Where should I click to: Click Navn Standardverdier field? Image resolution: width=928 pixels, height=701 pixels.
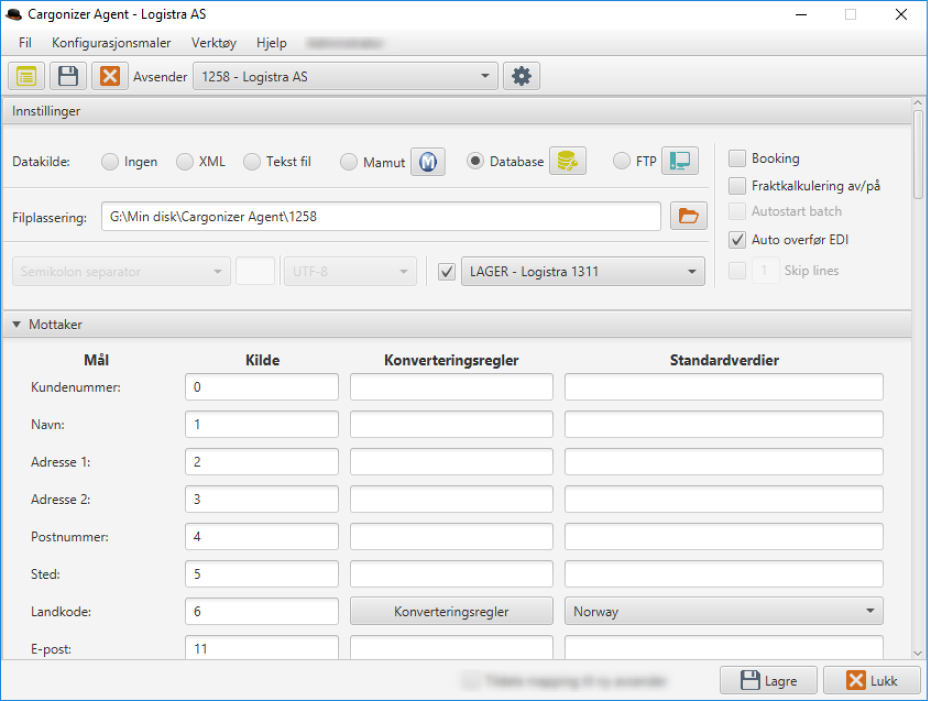(x=724, y=424)
